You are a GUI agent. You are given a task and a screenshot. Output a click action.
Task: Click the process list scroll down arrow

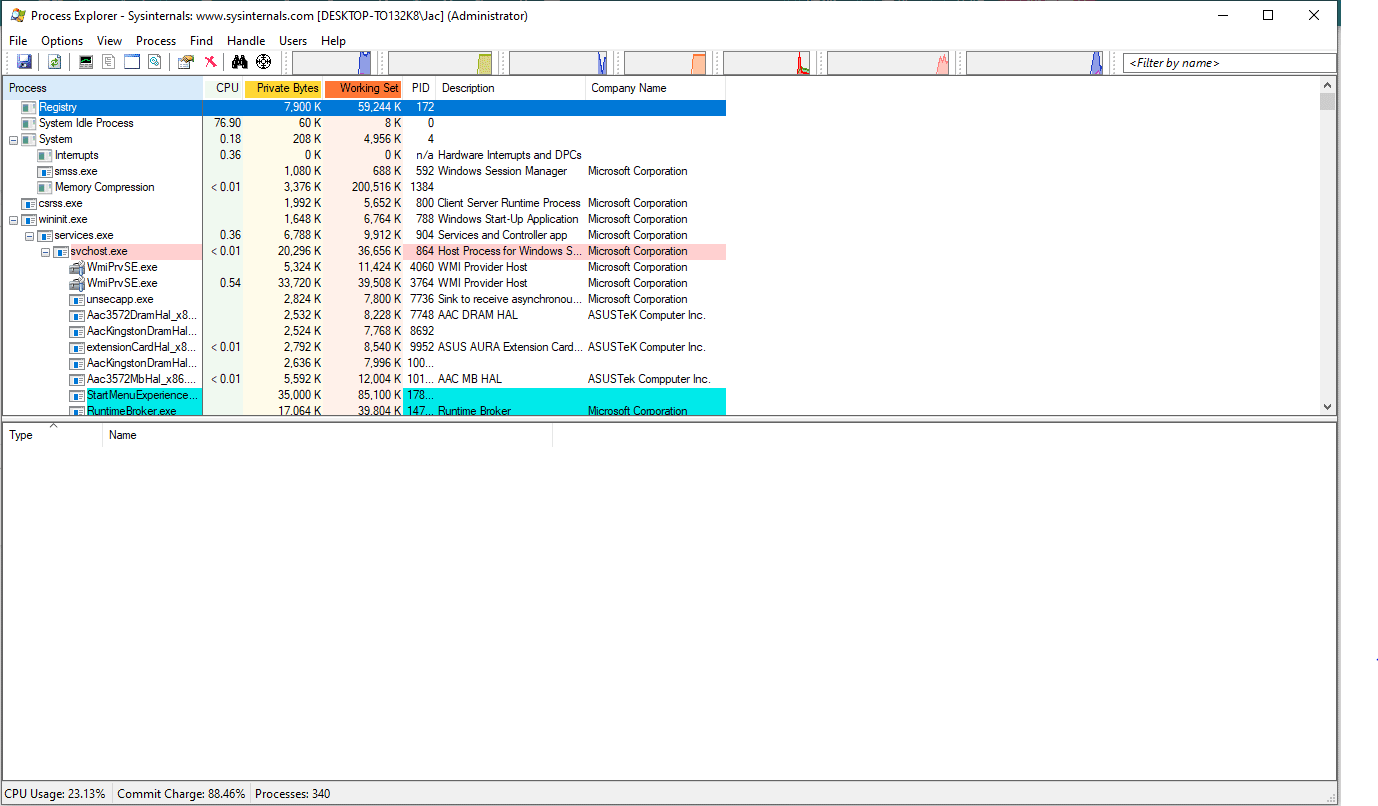point(1327,407)
